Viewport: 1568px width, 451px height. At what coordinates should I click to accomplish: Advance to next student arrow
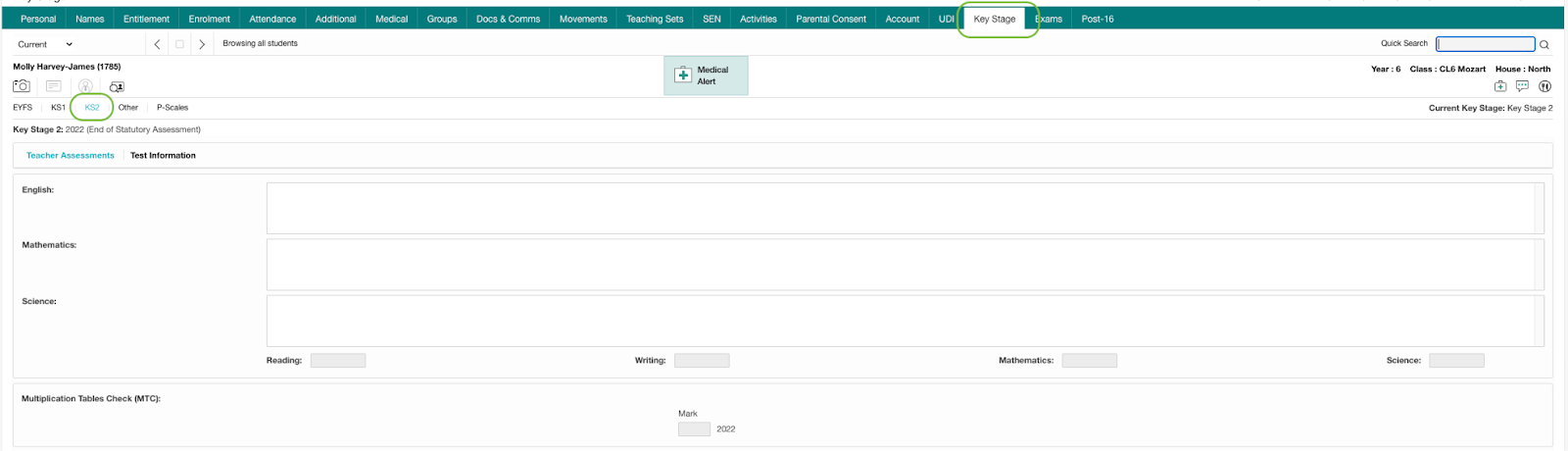tap(202, 44)
